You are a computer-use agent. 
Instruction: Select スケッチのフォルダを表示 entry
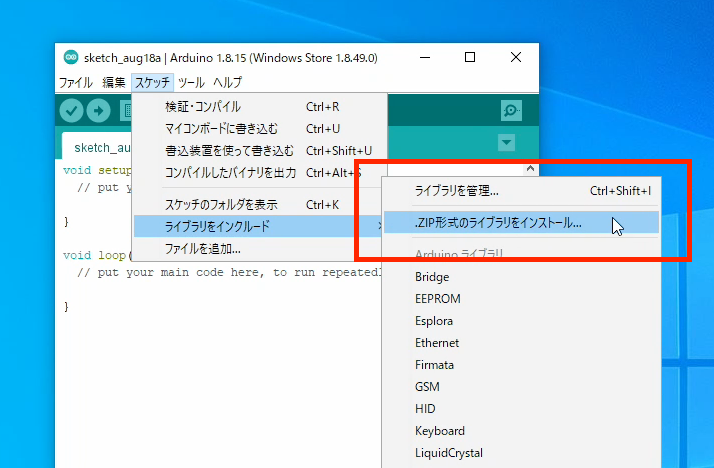(x=260, y=205)
